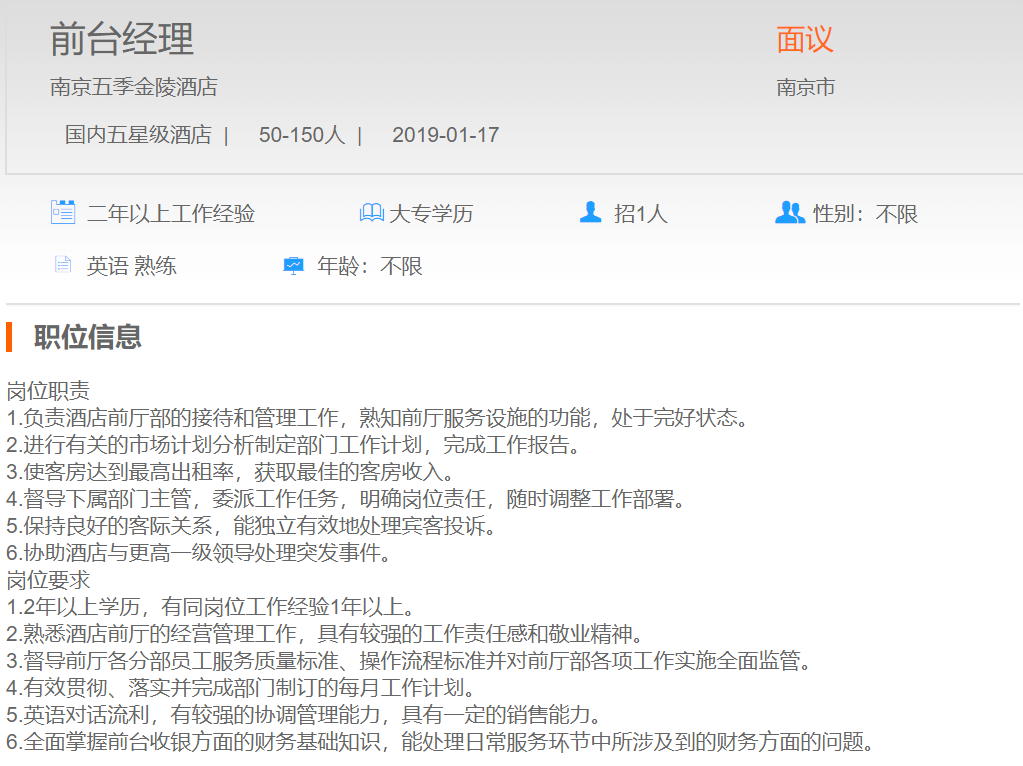This screenshot has height=766, width=1023.
Task: Click the orange 面议 salary text
Action: (805, 39)
